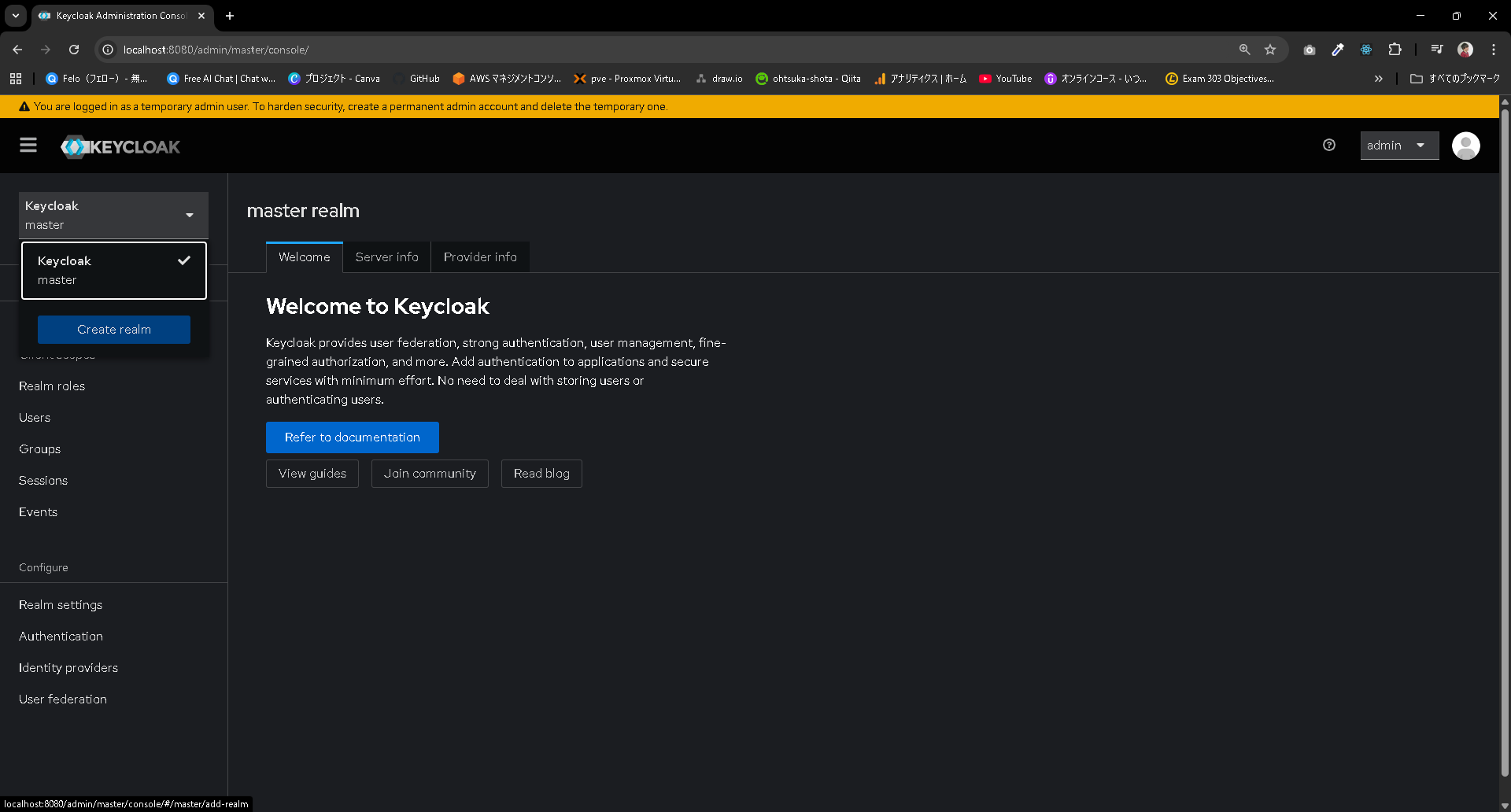Open Groups in sidebar

[x=39, y=449]
